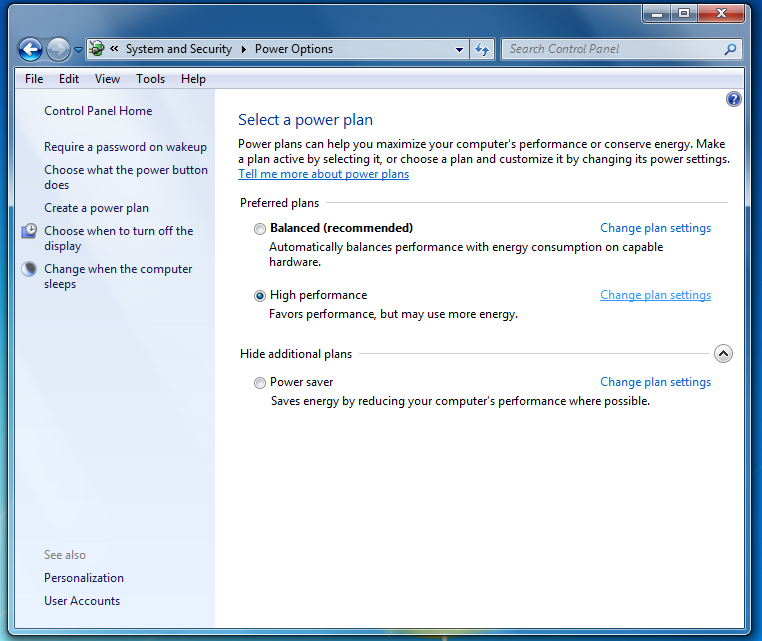This screenshot has height=641, width=762.
Task: Change plan settings for Power saver
Action: pos(655,382)
